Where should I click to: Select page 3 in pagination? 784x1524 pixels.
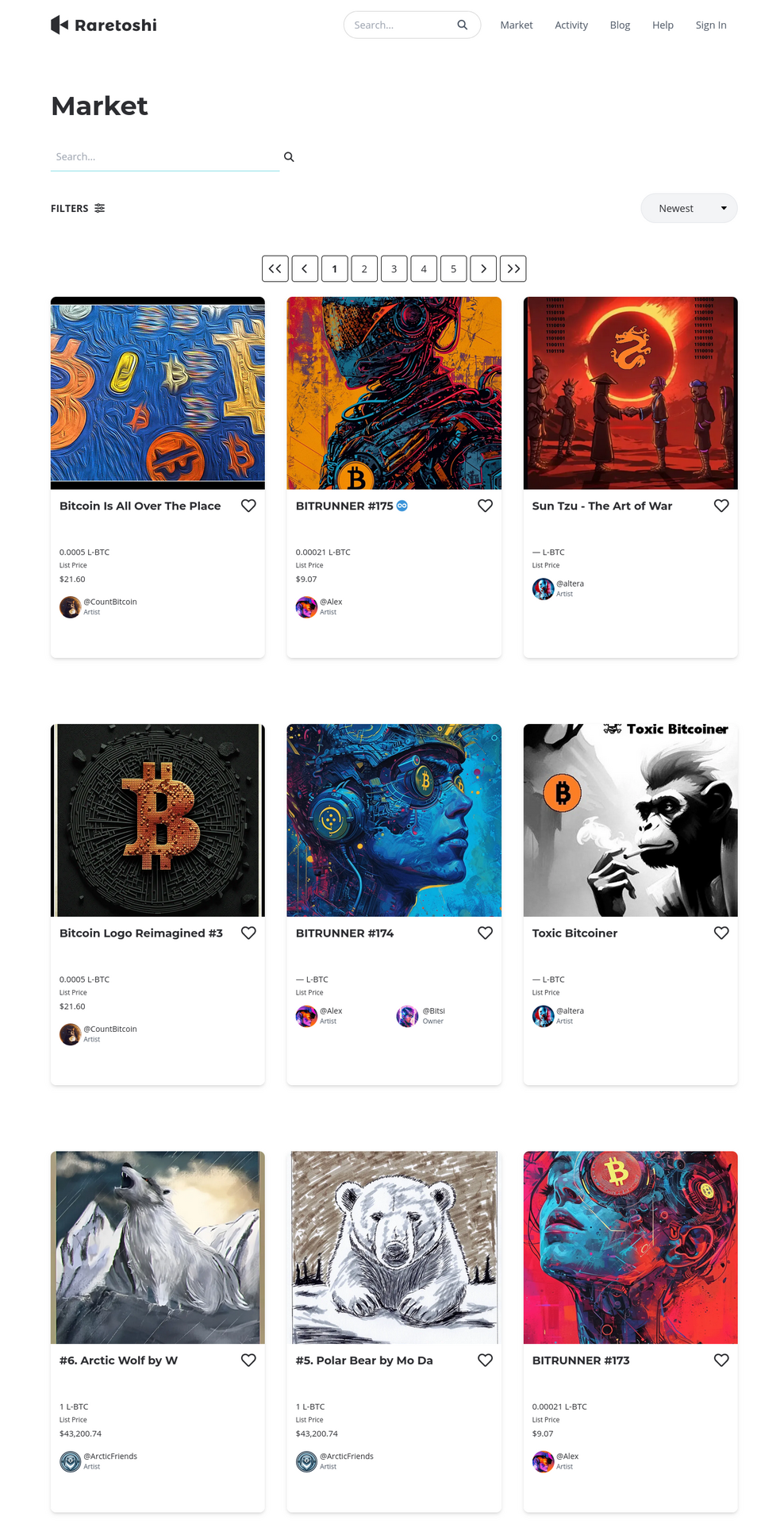coord(394,269)
